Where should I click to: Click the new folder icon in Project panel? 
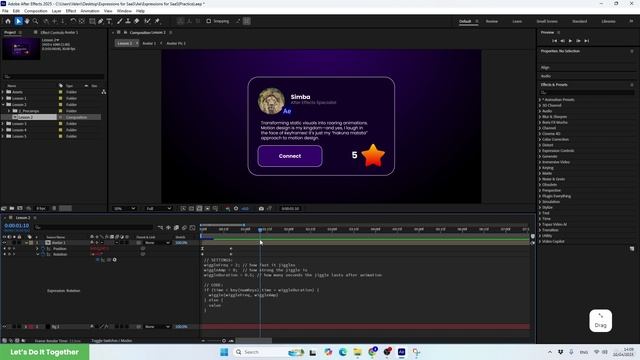(12, 209)
